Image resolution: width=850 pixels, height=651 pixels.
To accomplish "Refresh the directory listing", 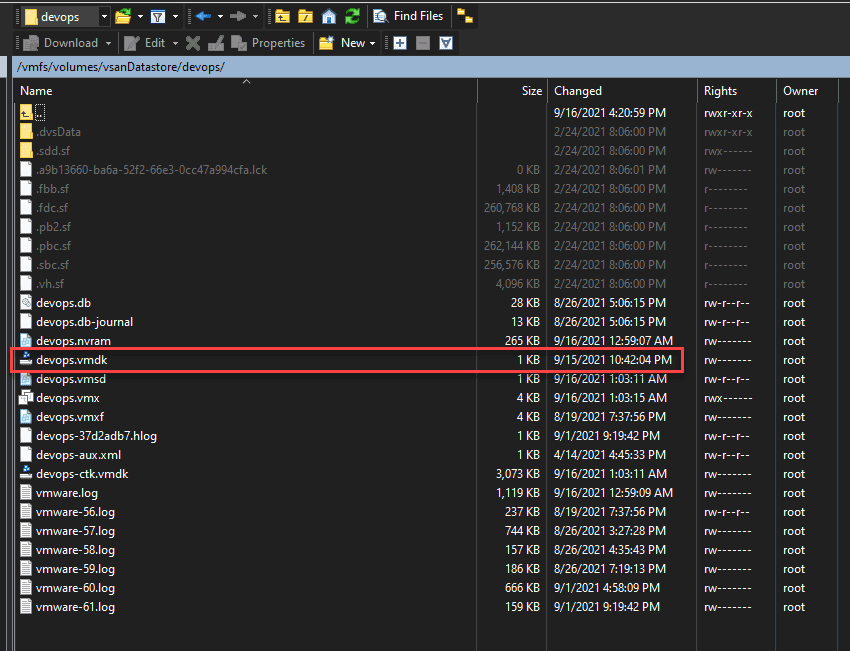I will click(x=352, y=16).
